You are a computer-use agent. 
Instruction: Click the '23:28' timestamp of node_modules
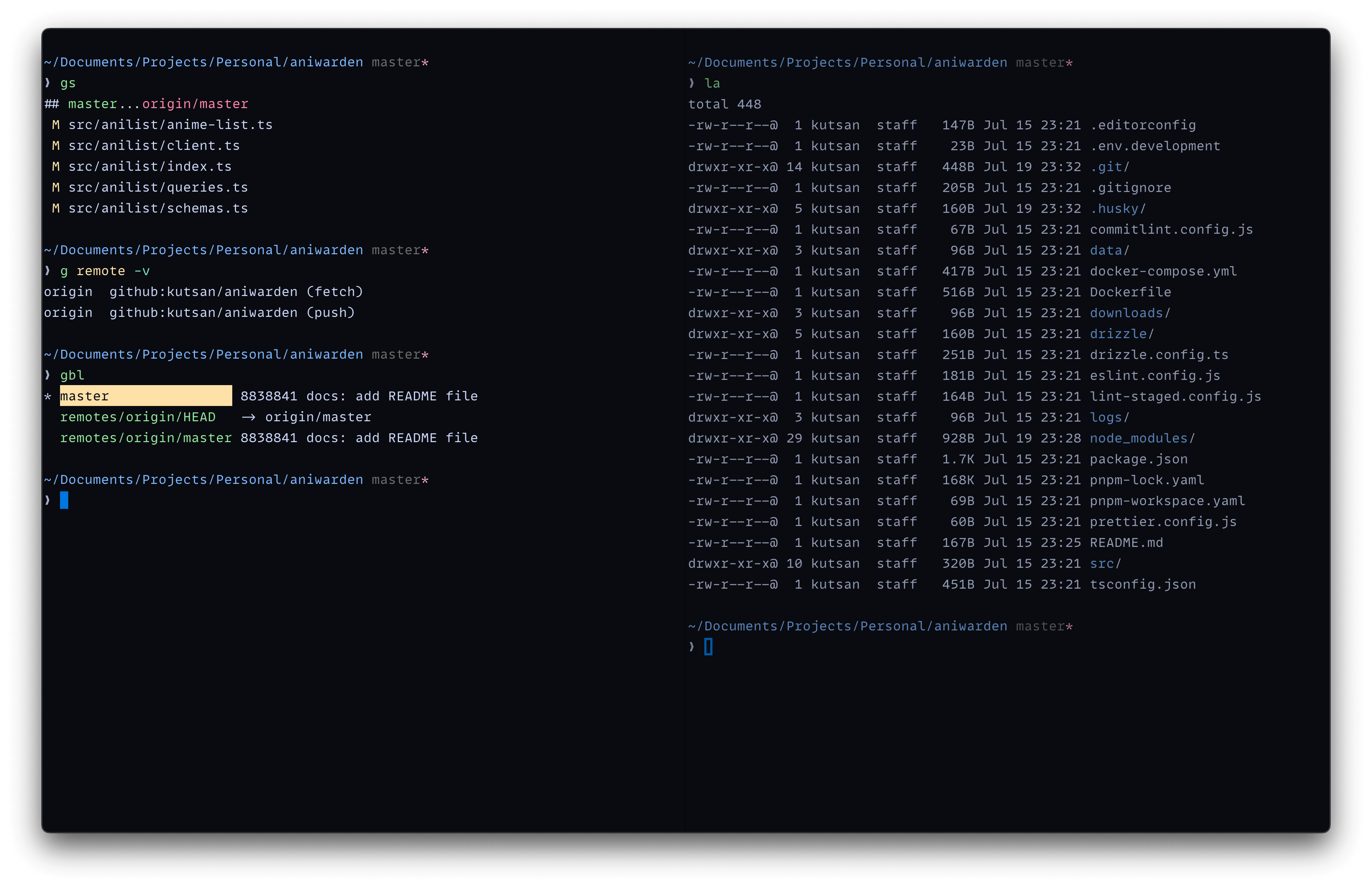(x=1061, y=438)
